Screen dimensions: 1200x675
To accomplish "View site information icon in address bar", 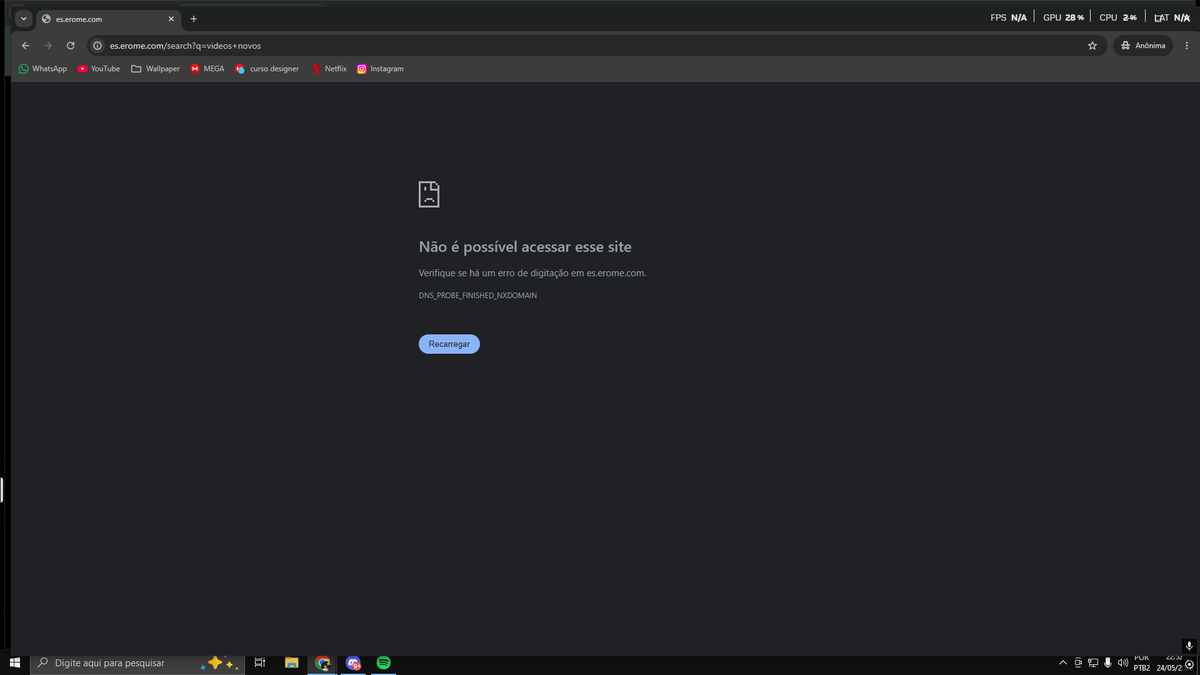I will 98,45.
